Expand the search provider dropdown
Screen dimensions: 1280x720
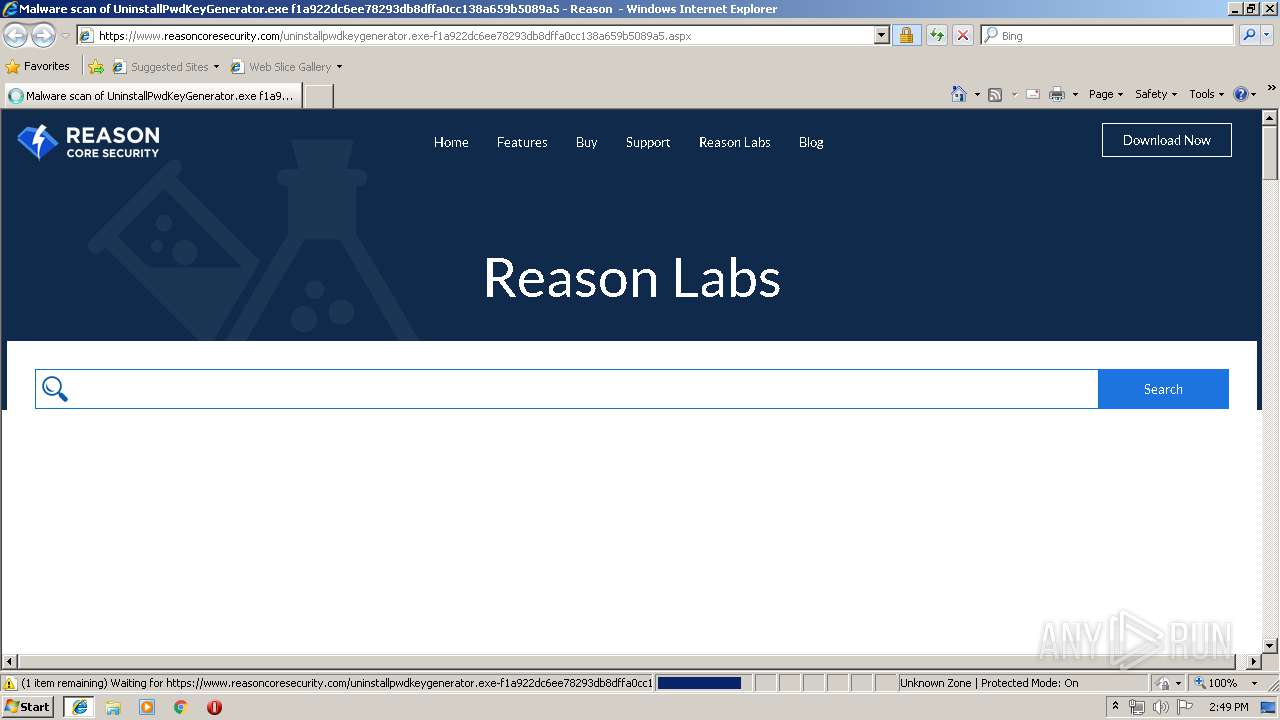[1268, 35]
